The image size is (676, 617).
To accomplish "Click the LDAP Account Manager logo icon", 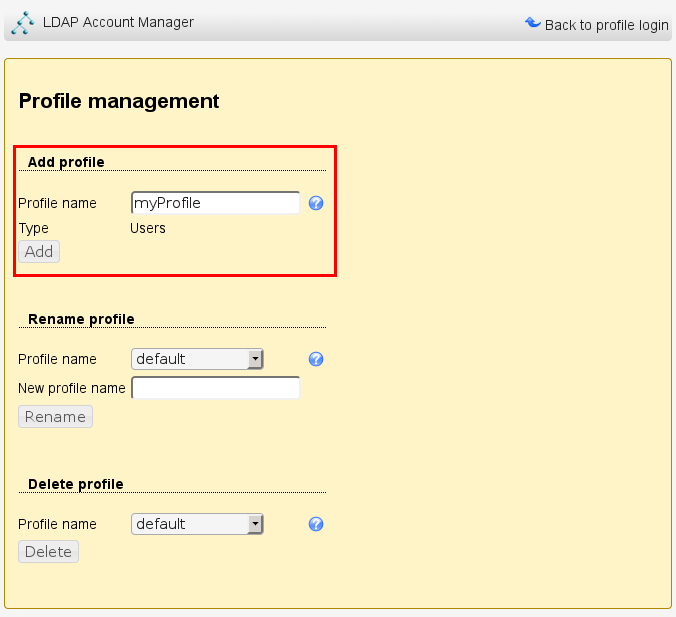I will point(22,22).
